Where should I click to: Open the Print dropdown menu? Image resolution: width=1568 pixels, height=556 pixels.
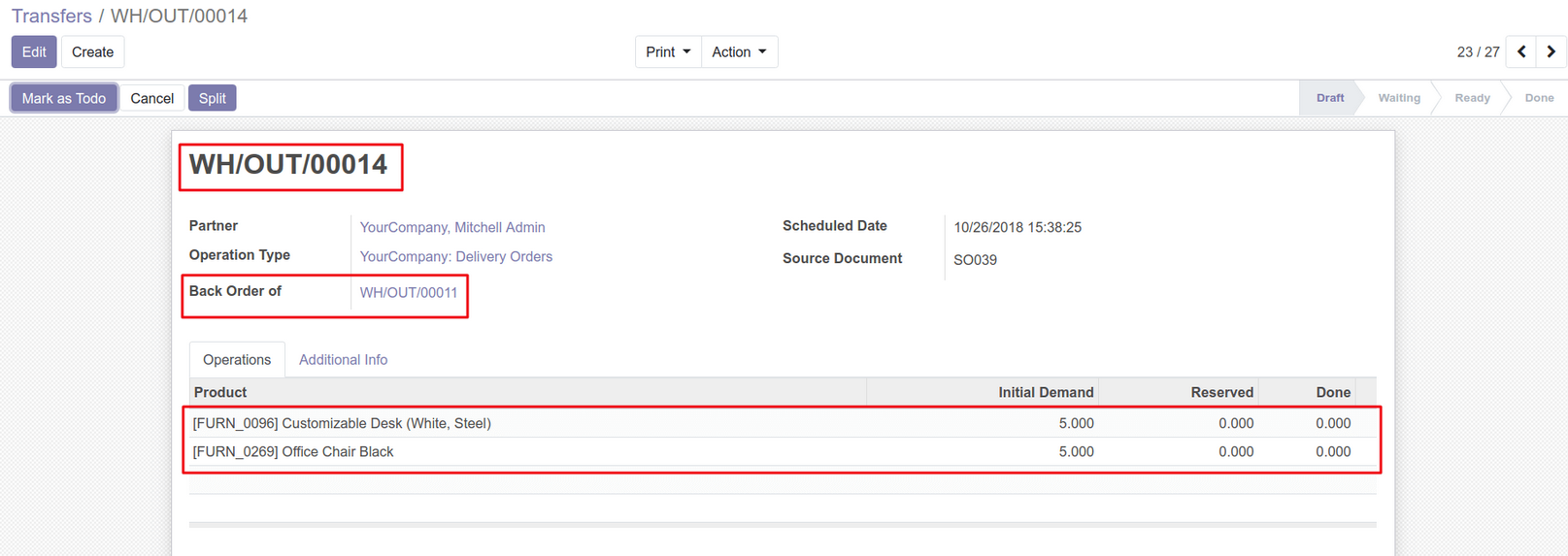pos(668,52)
